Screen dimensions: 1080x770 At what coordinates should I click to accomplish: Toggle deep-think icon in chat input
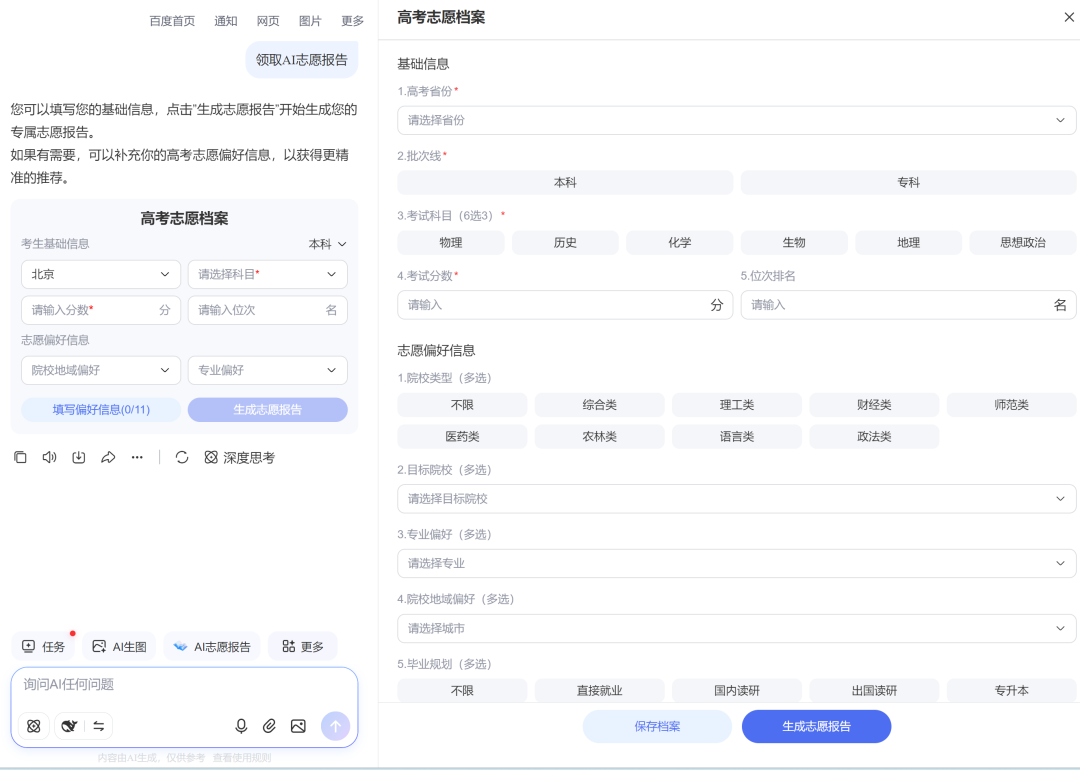pyautogui.click(x=34, y=726)
